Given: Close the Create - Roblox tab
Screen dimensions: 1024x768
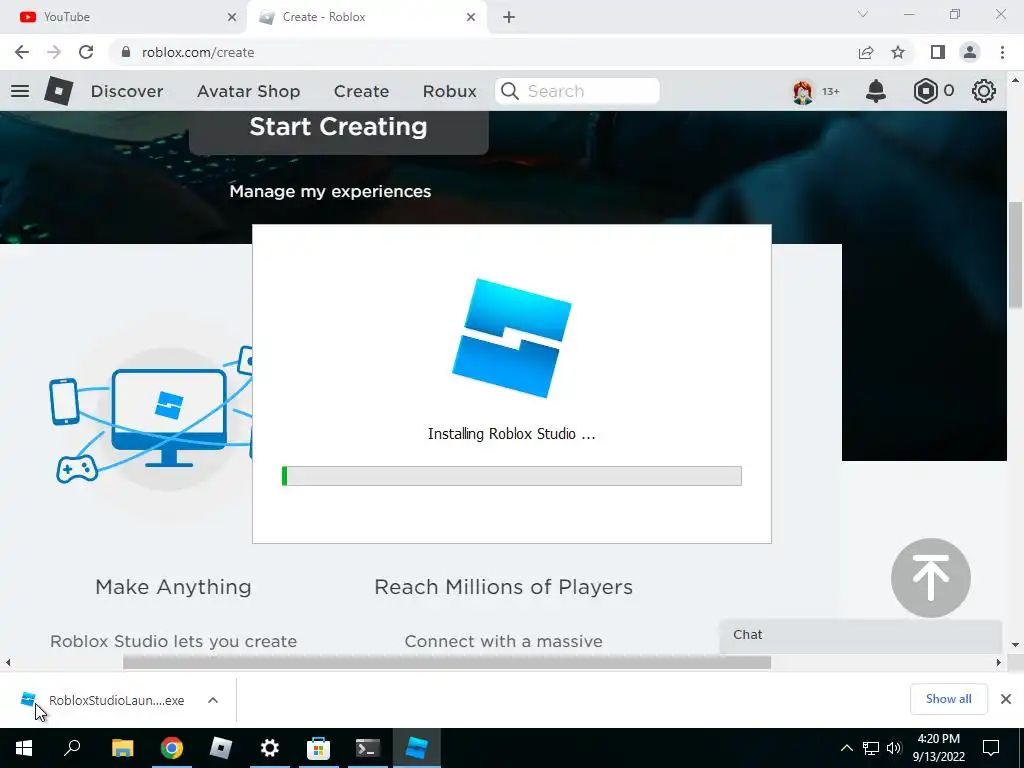Looking at the screenshot, I should [471, 17].
